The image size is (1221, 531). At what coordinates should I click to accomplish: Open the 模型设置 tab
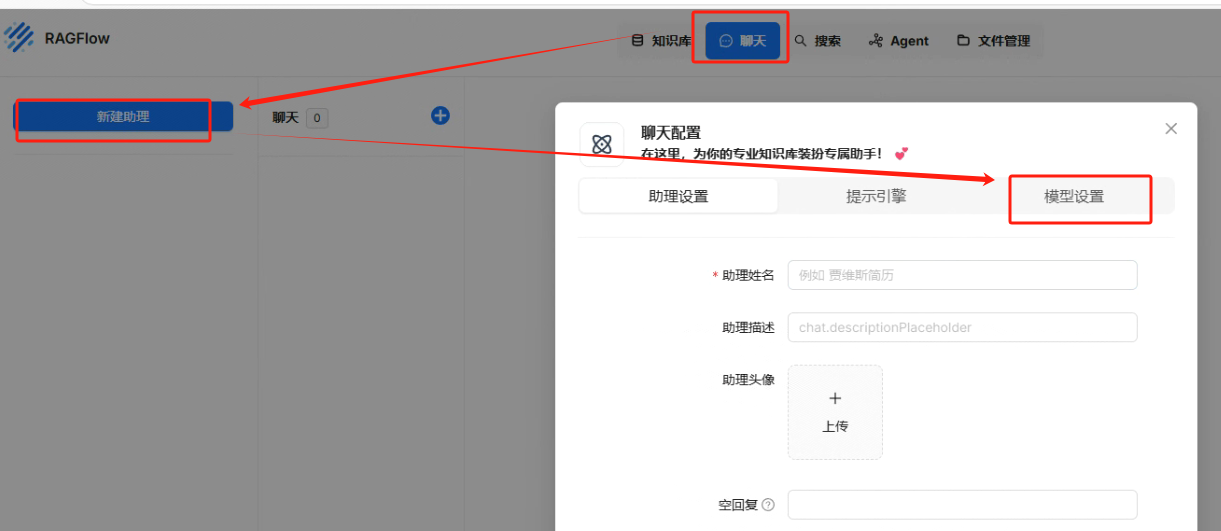1074,197
